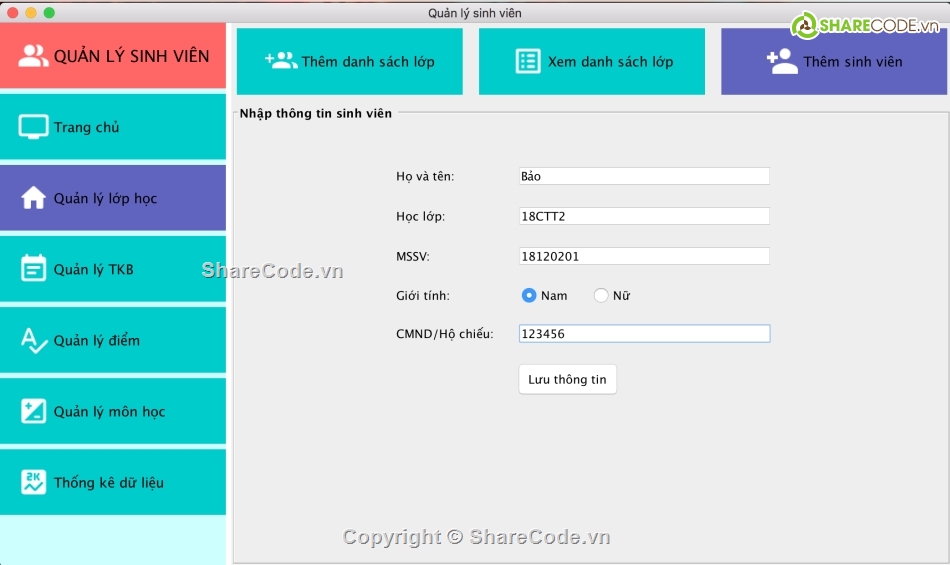Click the chart icon for Thống kê dữ liệu

pos(34,482)
